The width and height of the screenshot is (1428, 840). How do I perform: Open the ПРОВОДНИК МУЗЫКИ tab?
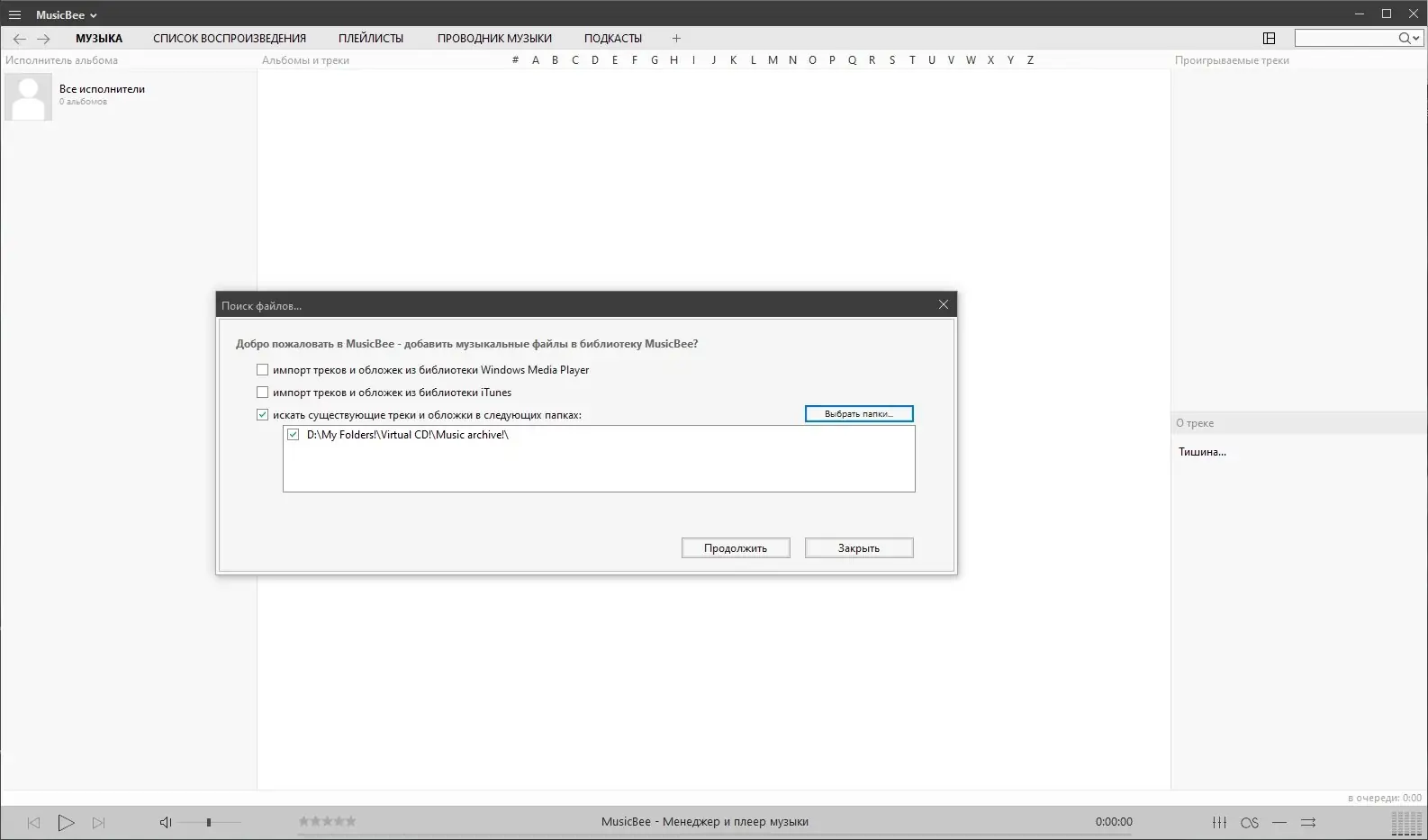(x=494, y=39)
